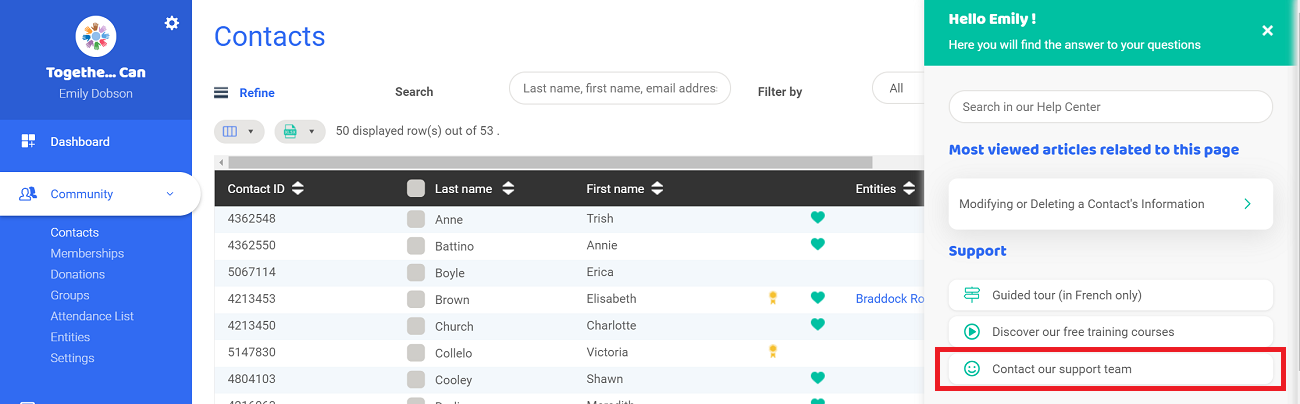This screenshot has width=1300, height=404.
Task: Click contact ID 5067114
Action: coord(252,272)
